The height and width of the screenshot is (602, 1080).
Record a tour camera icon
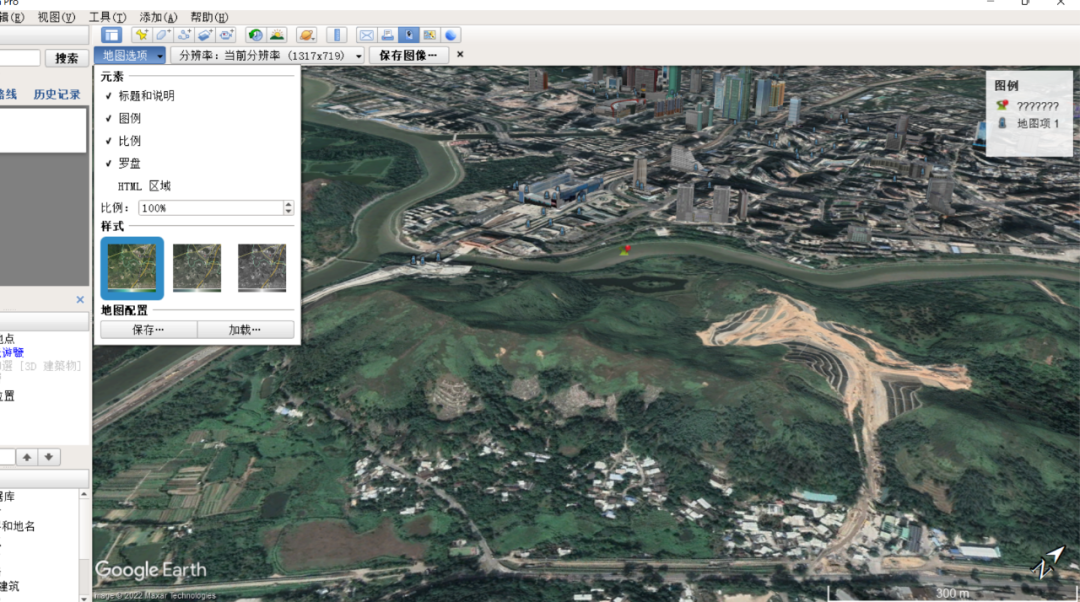point(226,35)
